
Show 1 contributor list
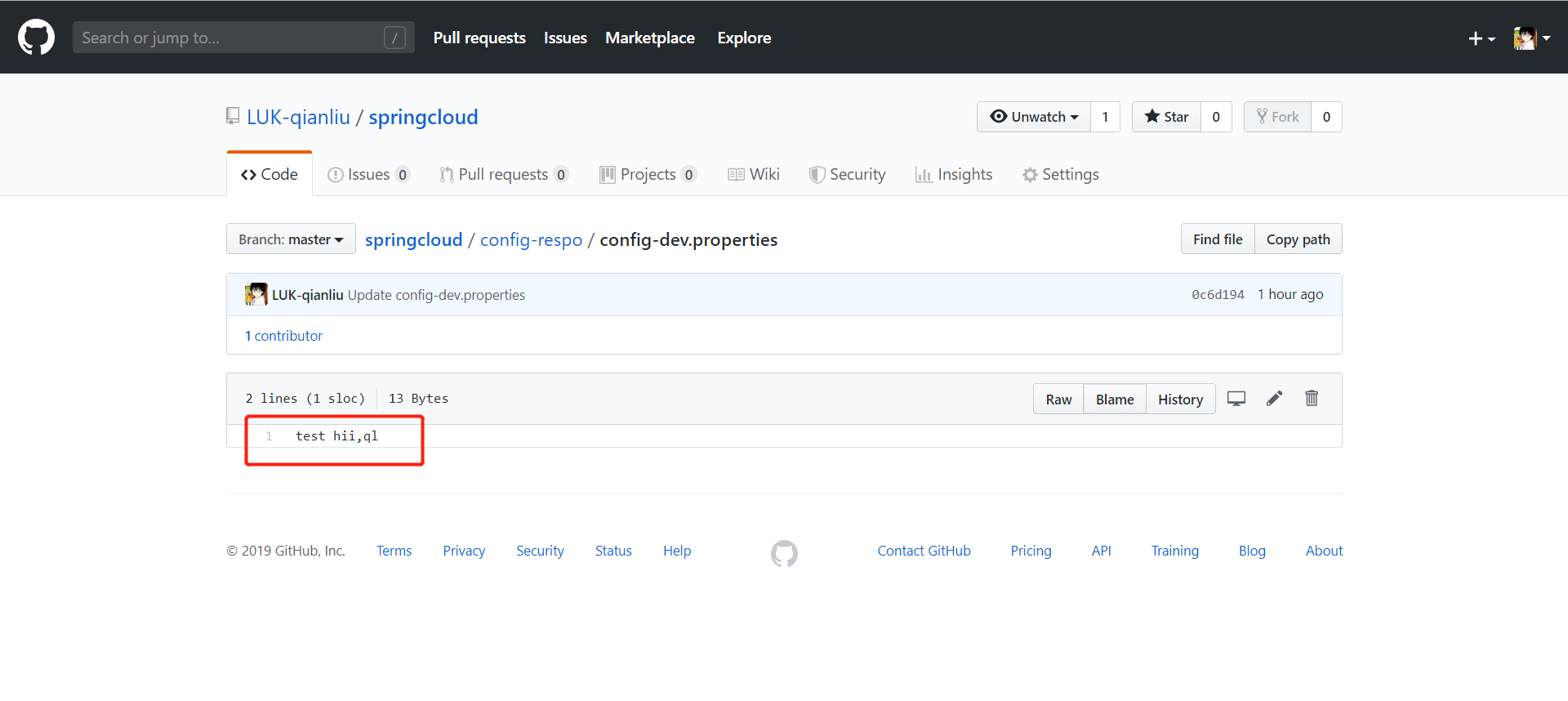click(x=283, y=336)
